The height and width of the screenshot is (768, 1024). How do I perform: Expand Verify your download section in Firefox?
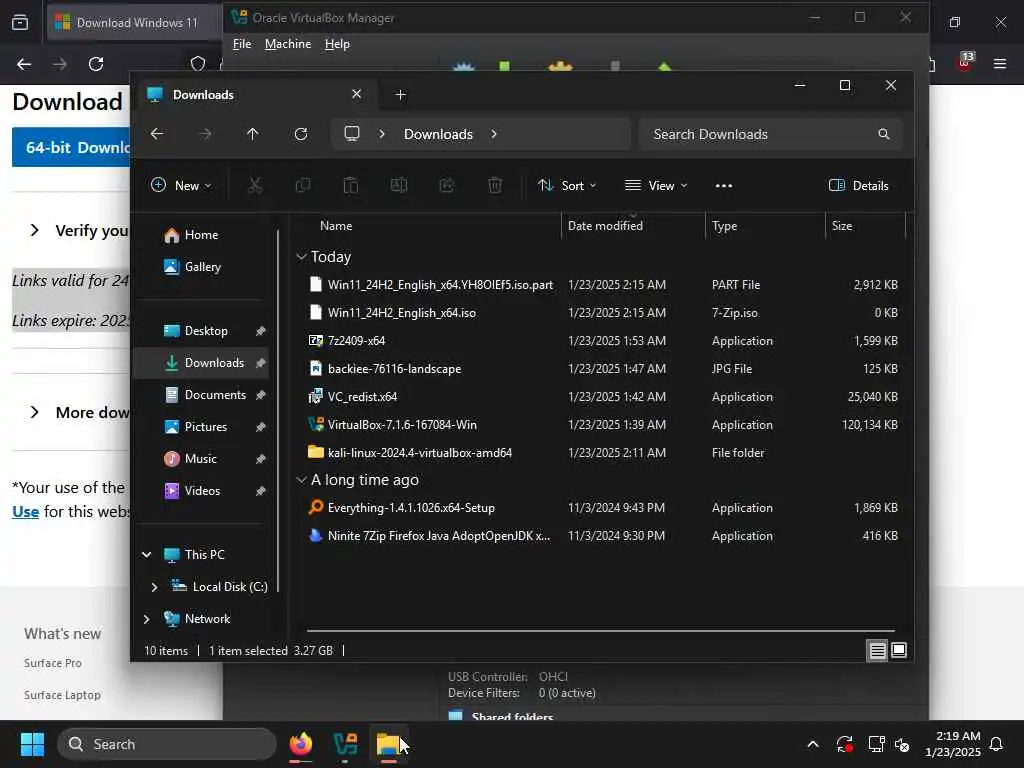35,231
